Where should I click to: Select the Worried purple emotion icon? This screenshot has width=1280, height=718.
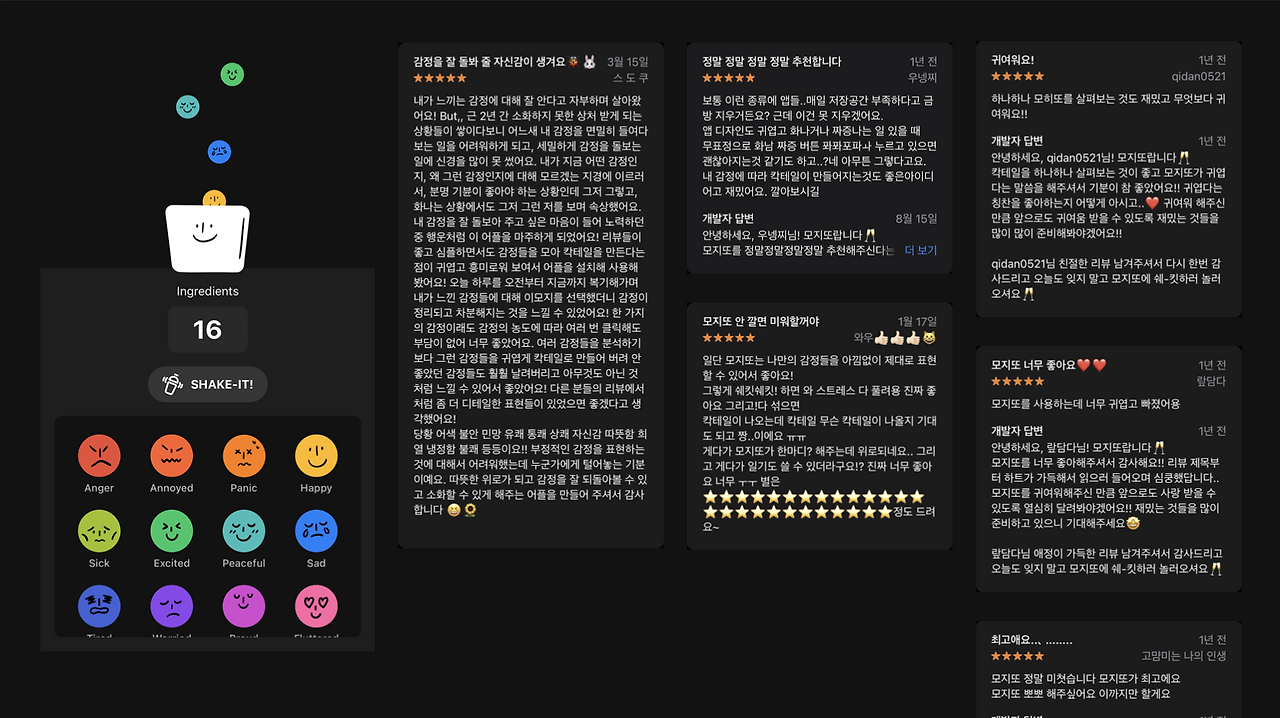[x=171, y=605]
